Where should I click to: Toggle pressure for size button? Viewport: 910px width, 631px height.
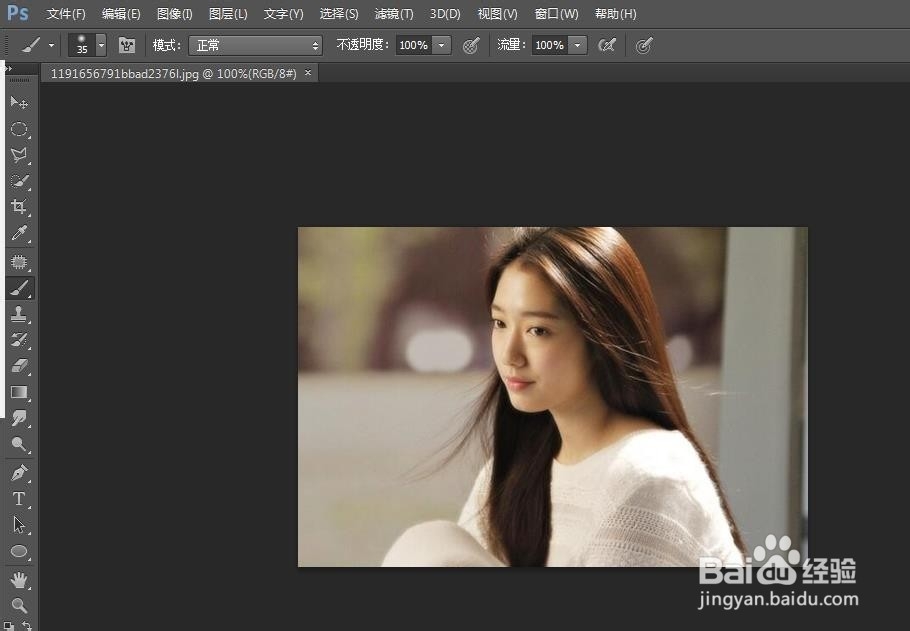(644, 45)
